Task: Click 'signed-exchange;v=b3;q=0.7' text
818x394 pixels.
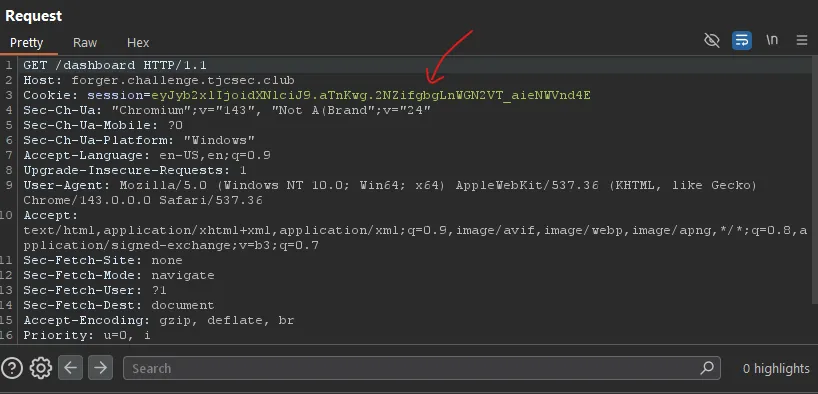Action: pyautogui.click(x=215, y=245)
